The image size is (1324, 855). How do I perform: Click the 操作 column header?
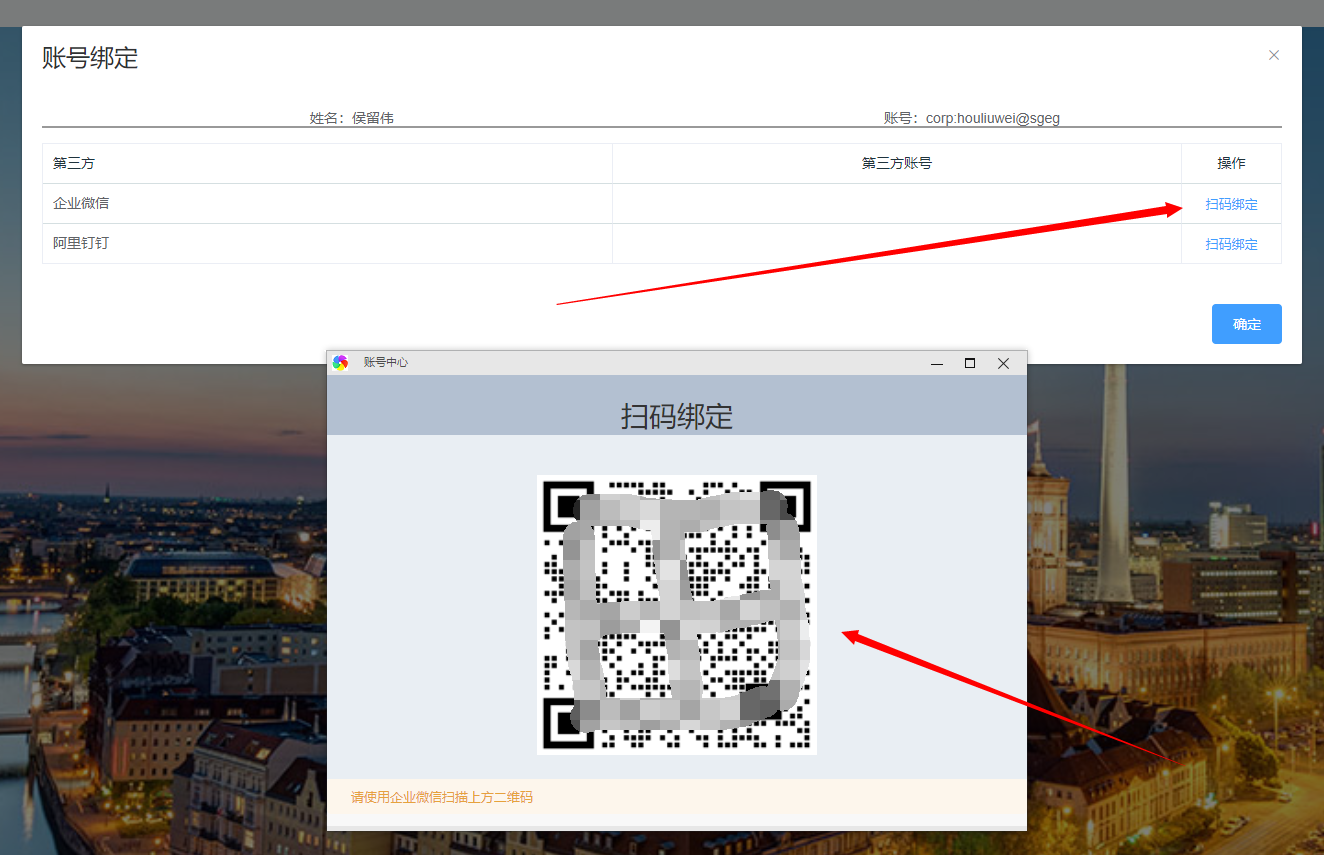[x=1231, y=163]
